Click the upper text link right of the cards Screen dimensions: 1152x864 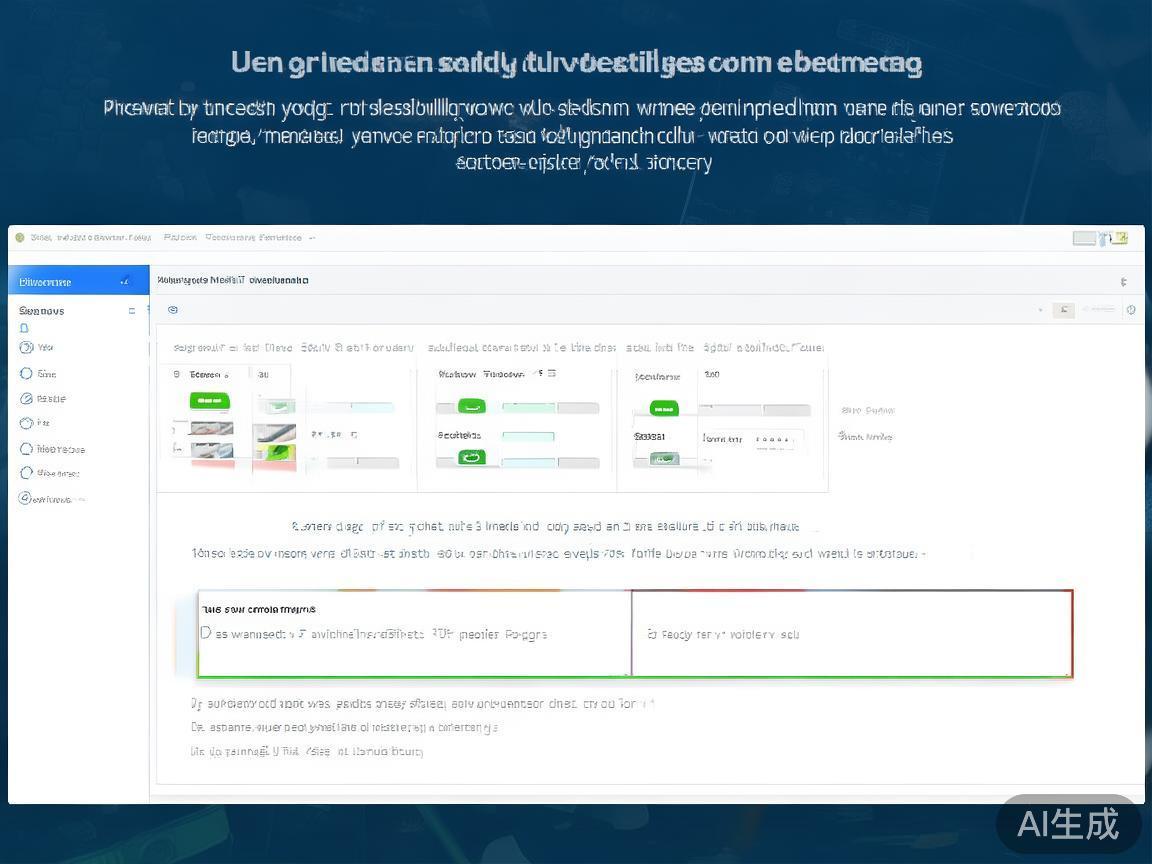coord(867,410)
